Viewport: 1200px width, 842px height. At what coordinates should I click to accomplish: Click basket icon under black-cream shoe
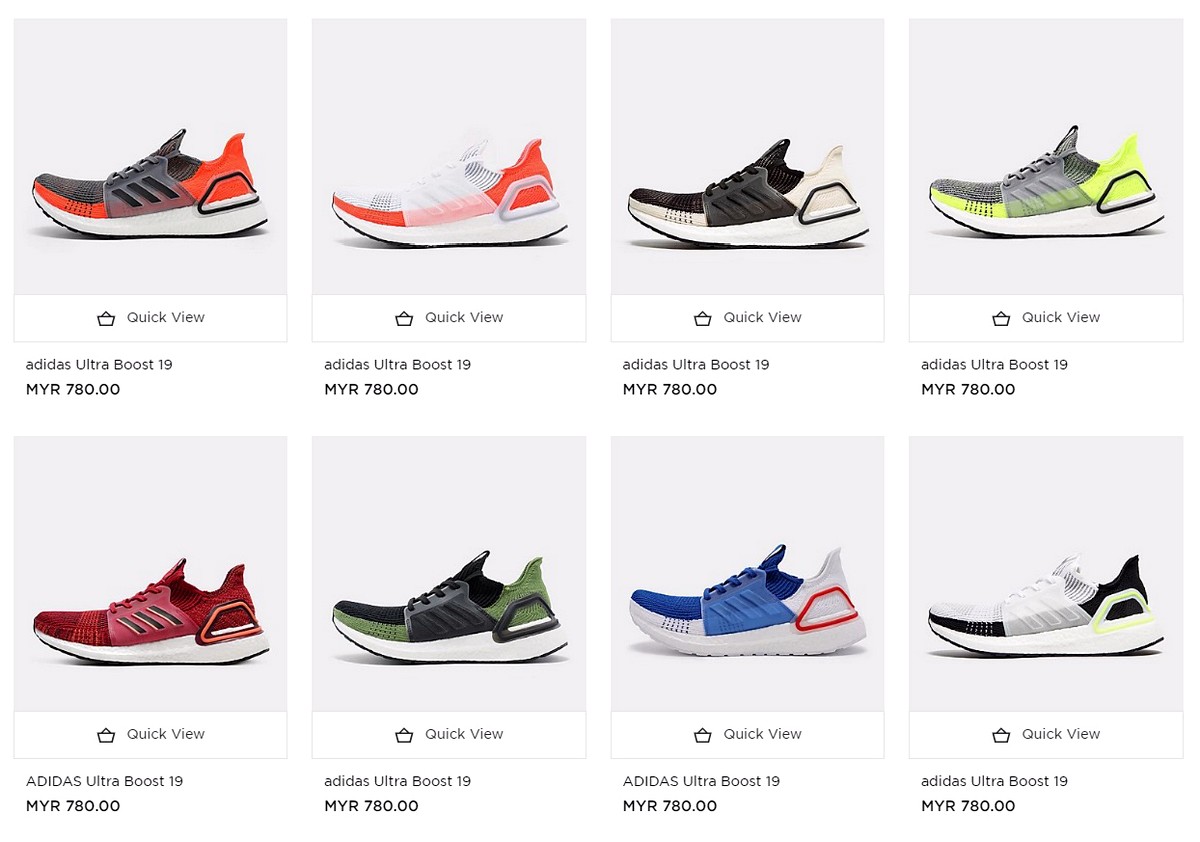[703, 318]
